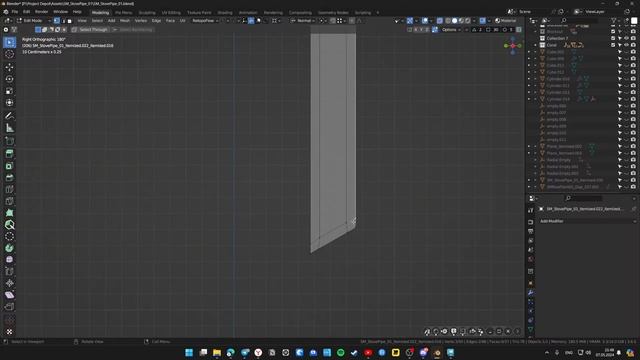640x360 pixels.
Task: Open the outliner filter dropdown
Action: (615, 20)
